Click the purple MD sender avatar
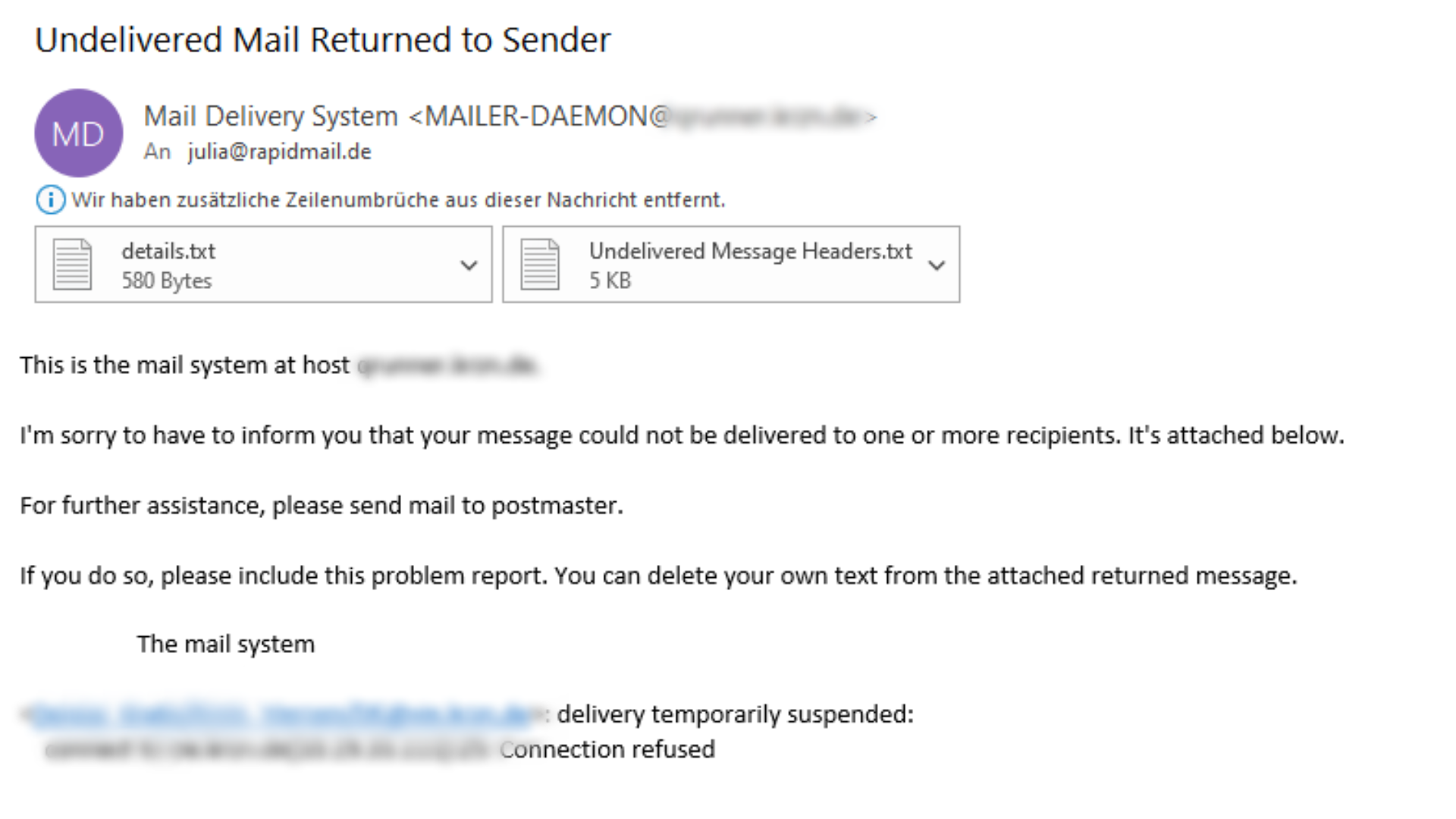 point(78,133)
